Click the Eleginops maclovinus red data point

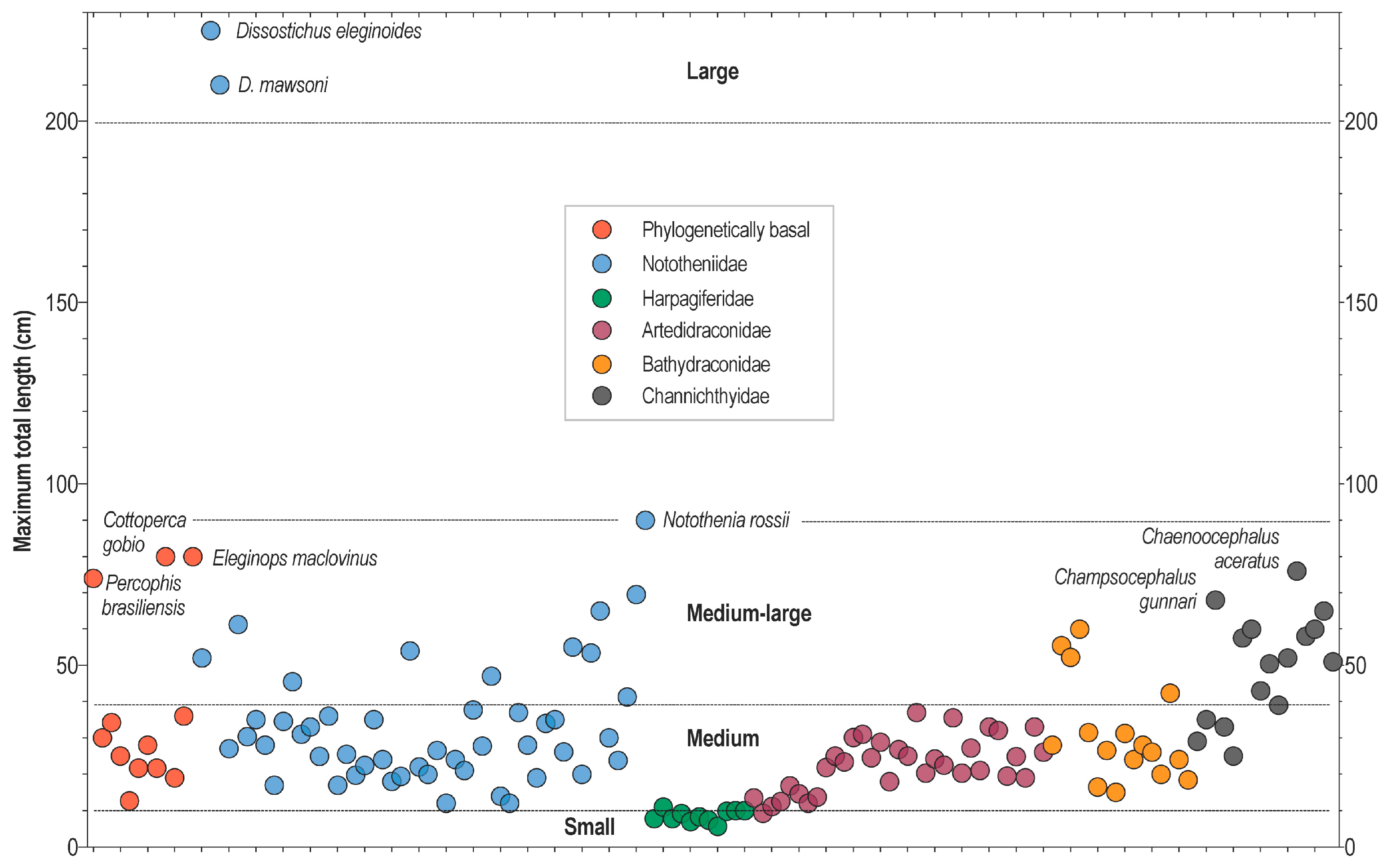click(x=193, y=556)
